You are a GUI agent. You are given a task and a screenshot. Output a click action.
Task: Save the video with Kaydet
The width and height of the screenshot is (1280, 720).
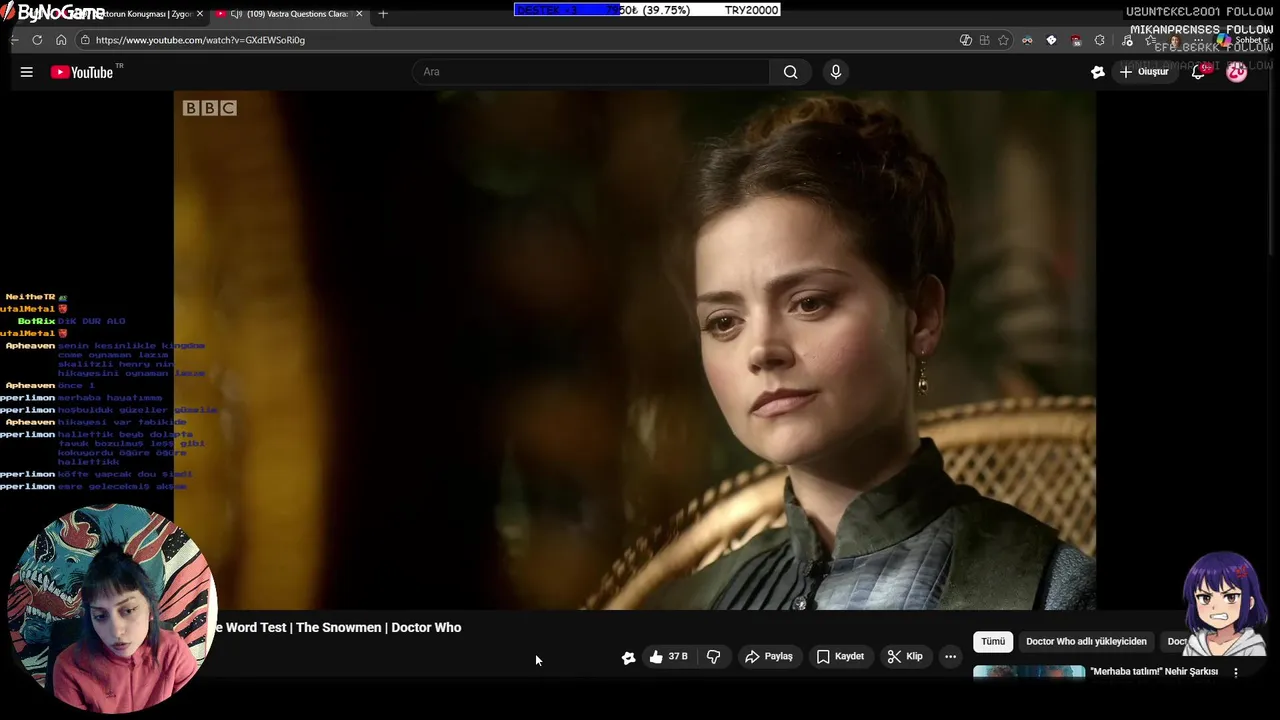(840, 657)
